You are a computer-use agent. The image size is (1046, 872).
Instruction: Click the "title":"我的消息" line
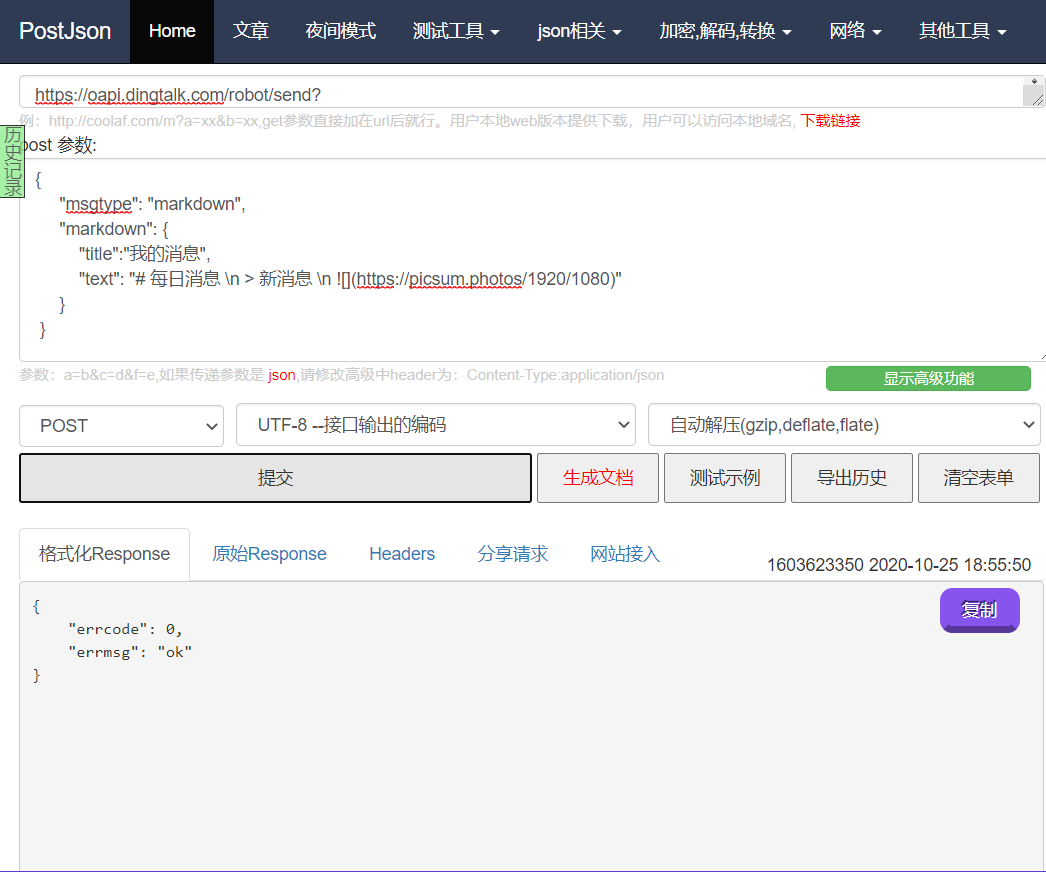[x=145, y=254]
